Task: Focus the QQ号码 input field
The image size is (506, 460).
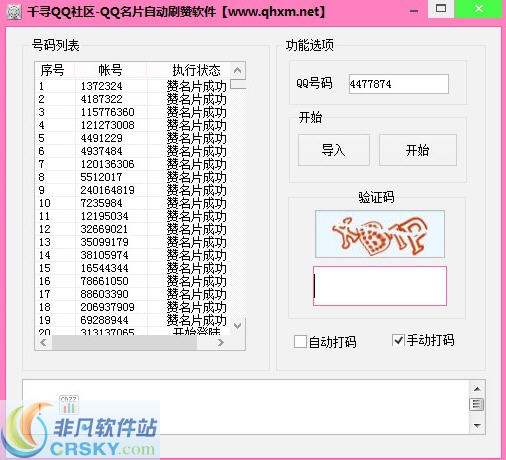Action: (398, 84)
